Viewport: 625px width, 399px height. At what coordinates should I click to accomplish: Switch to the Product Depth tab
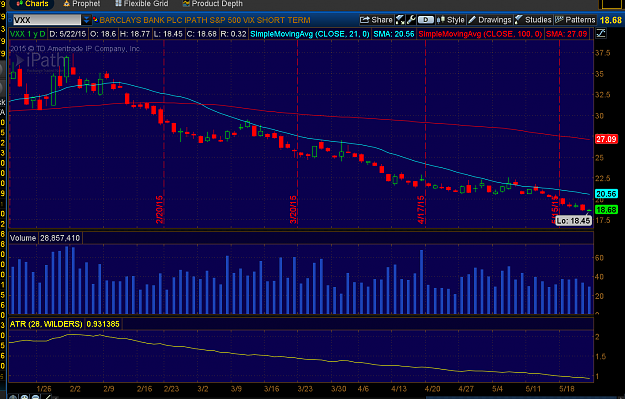click(212, 4)
